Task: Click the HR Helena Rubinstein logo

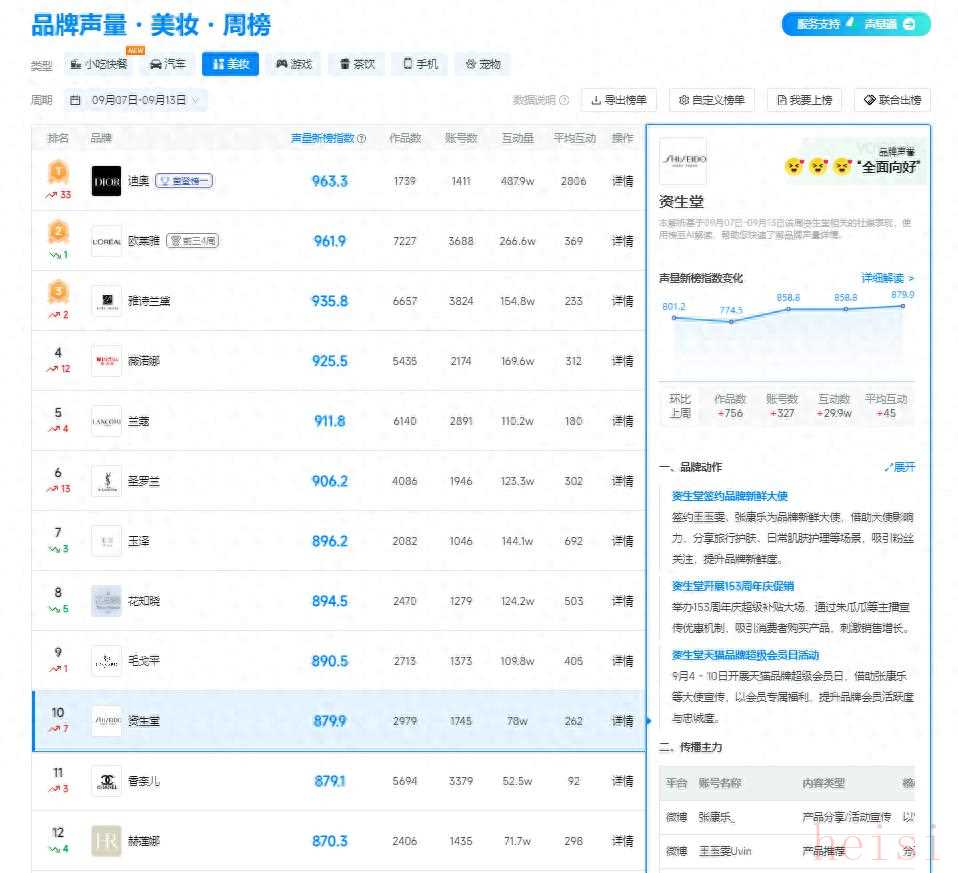Action: 106,841
